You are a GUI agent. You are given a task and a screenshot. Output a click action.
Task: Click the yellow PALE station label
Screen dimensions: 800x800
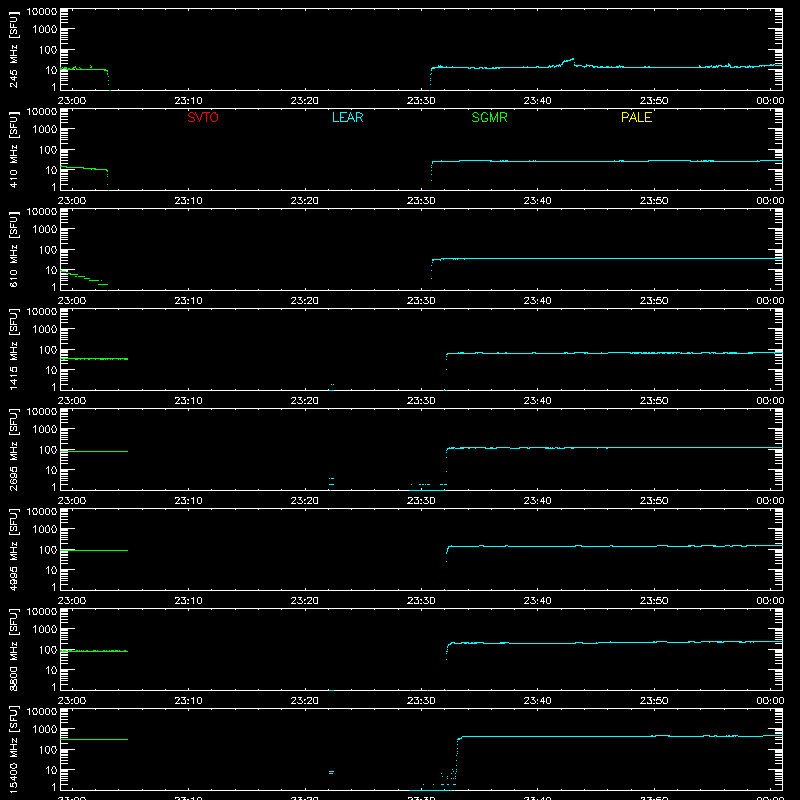[636, 117]
